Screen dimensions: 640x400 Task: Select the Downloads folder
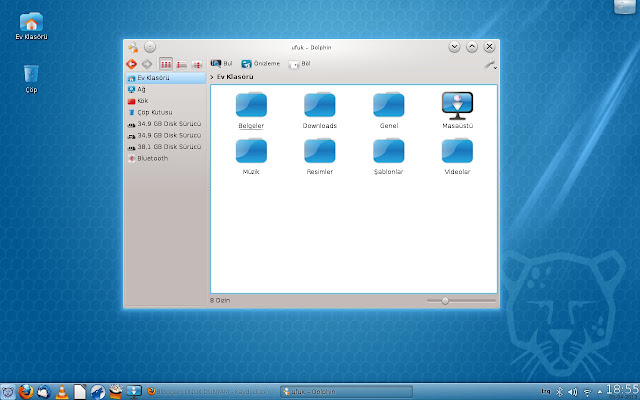(320, 110)
